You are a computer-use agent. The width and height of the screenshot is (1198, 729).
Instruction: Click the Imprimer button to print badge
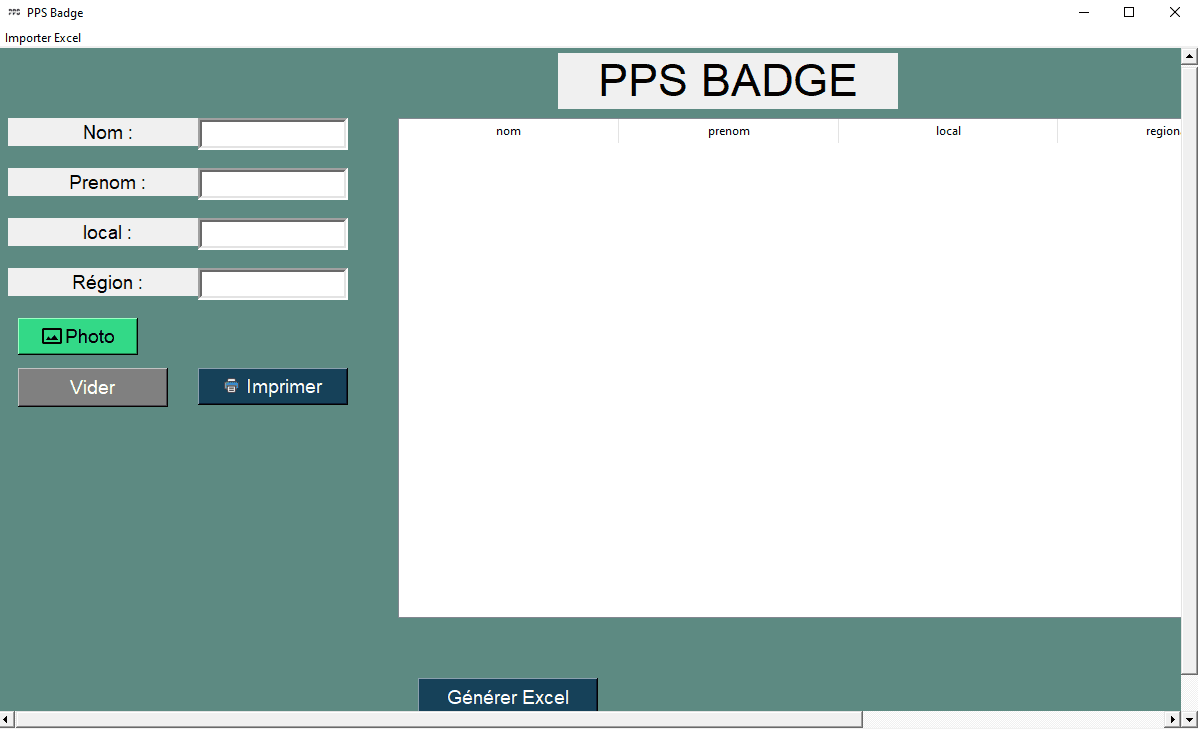(272, 386)
